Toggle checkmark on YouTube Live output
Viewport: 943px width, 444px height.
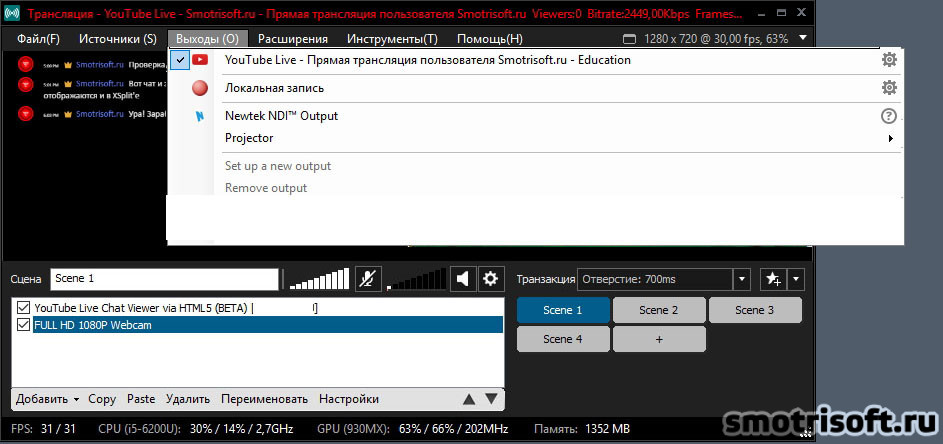coord(180,60)
